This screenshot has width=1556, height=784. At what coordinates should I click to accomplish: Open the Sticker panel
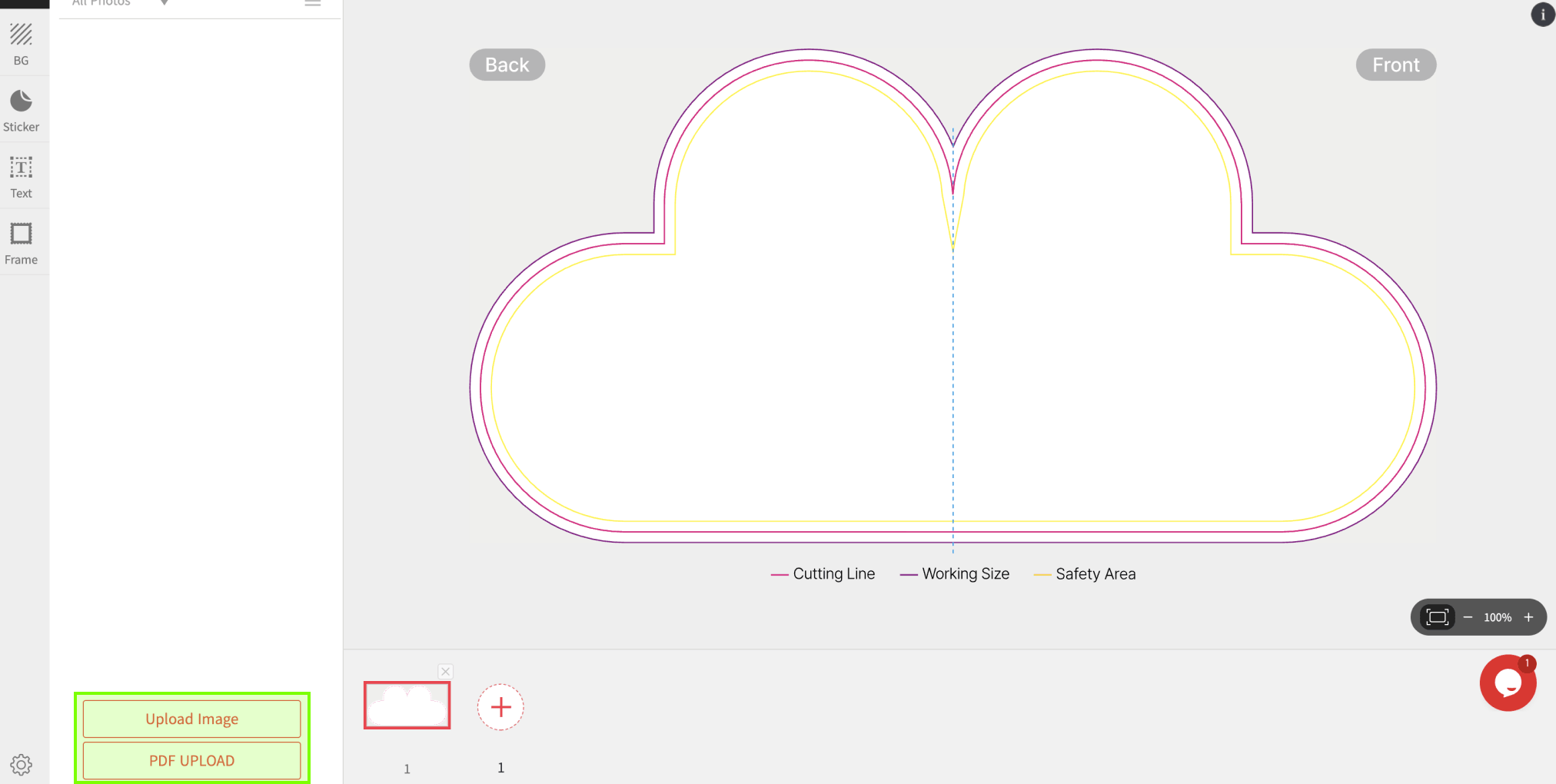[22, 111]
